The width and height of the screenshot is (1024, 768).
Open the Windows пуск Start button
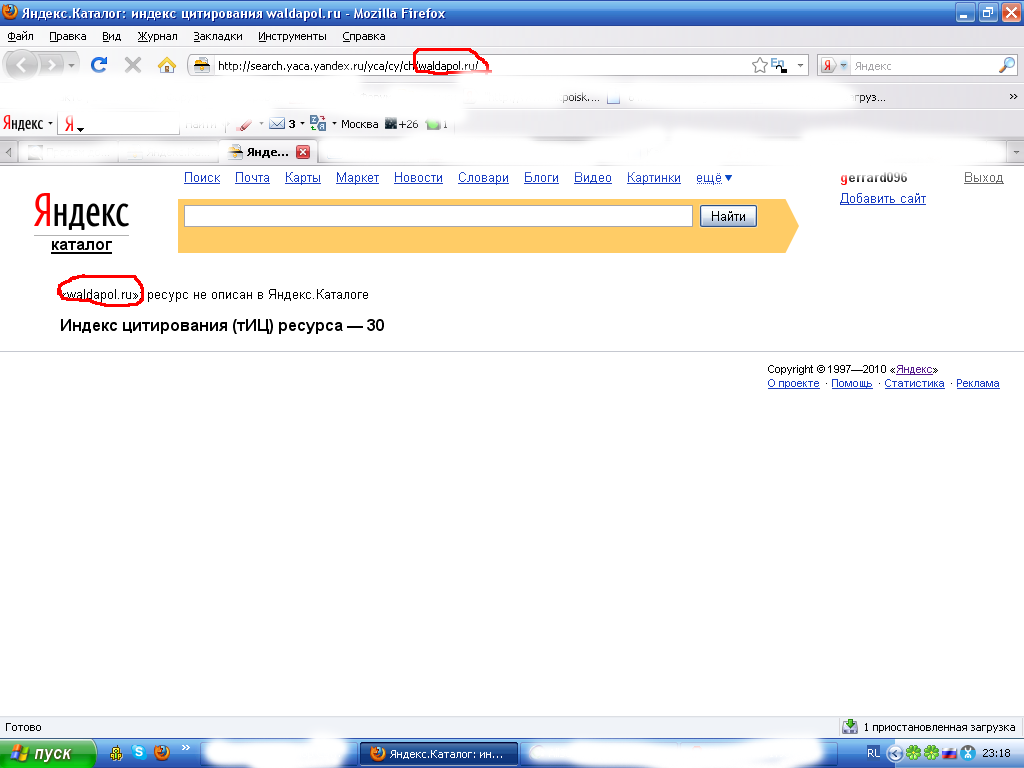click(47, 754)
